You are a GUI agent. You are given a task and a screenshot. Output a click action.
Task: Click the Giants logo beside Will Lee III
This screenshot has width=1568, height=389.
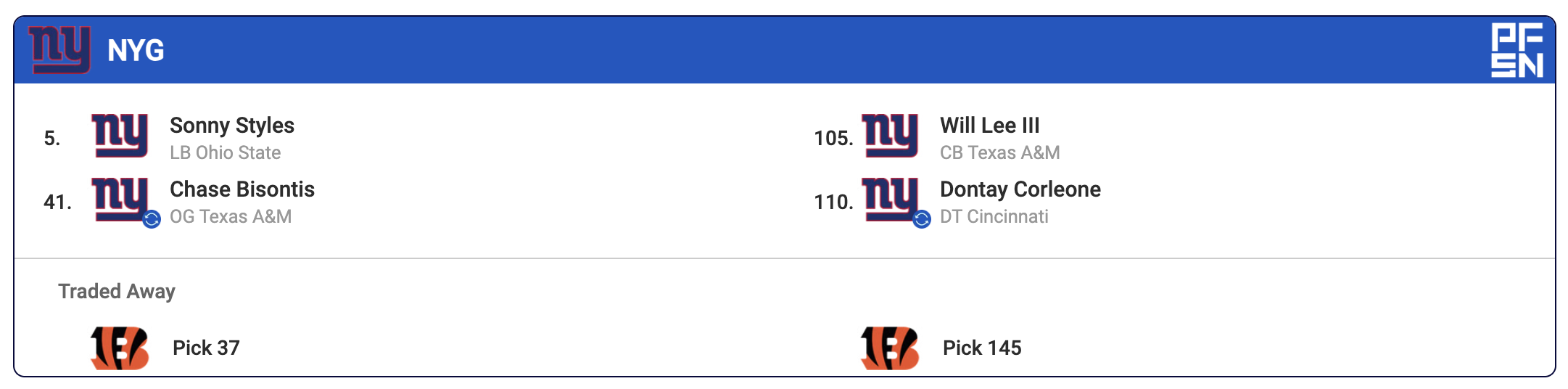click(x=890, y=136)
